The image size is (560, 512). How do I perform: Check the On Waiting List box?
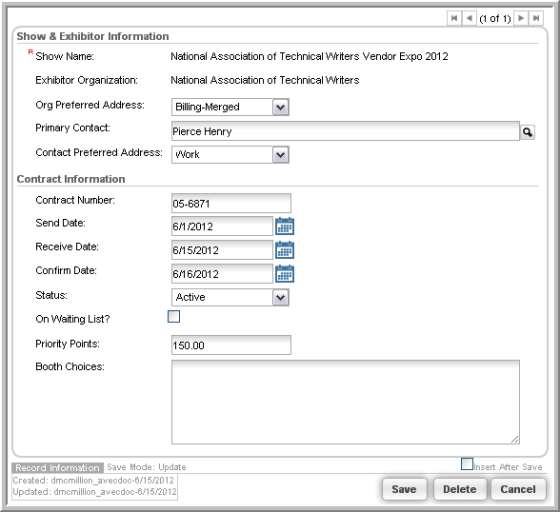(x=174, y=317)
